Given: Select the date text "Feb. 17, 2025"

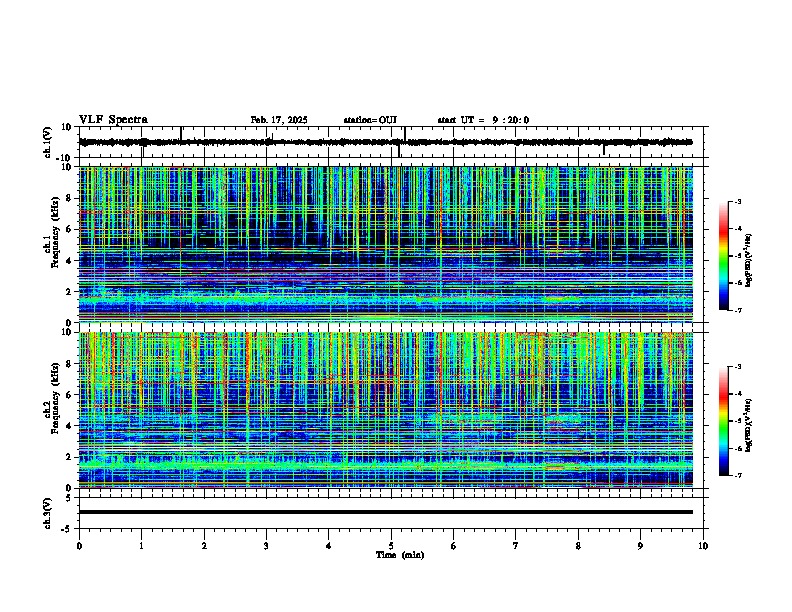Looking at the screenshot, I should coord(279,120).
